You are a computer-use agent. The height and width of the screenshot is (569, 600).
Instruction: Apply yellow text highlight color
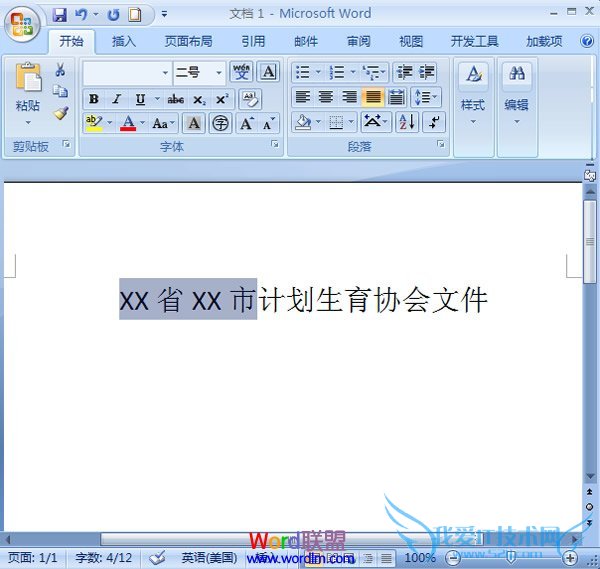pos(94,123)
